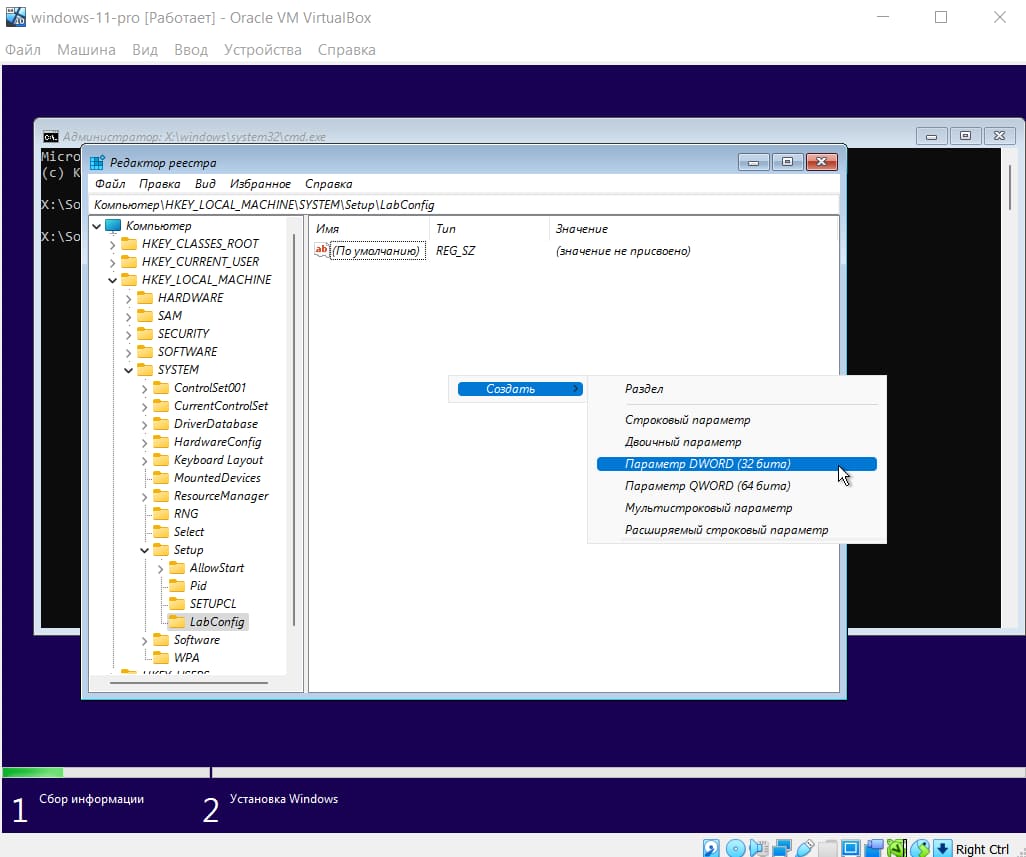1026x857 pixels.
Task: Click the network adapters indicator icon
Action: point(782,848)
